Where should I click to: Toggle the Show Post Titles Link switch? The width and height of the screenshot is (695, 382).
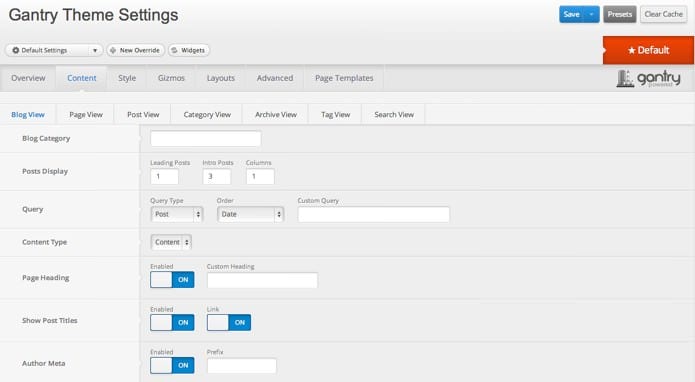click(229, 323)
